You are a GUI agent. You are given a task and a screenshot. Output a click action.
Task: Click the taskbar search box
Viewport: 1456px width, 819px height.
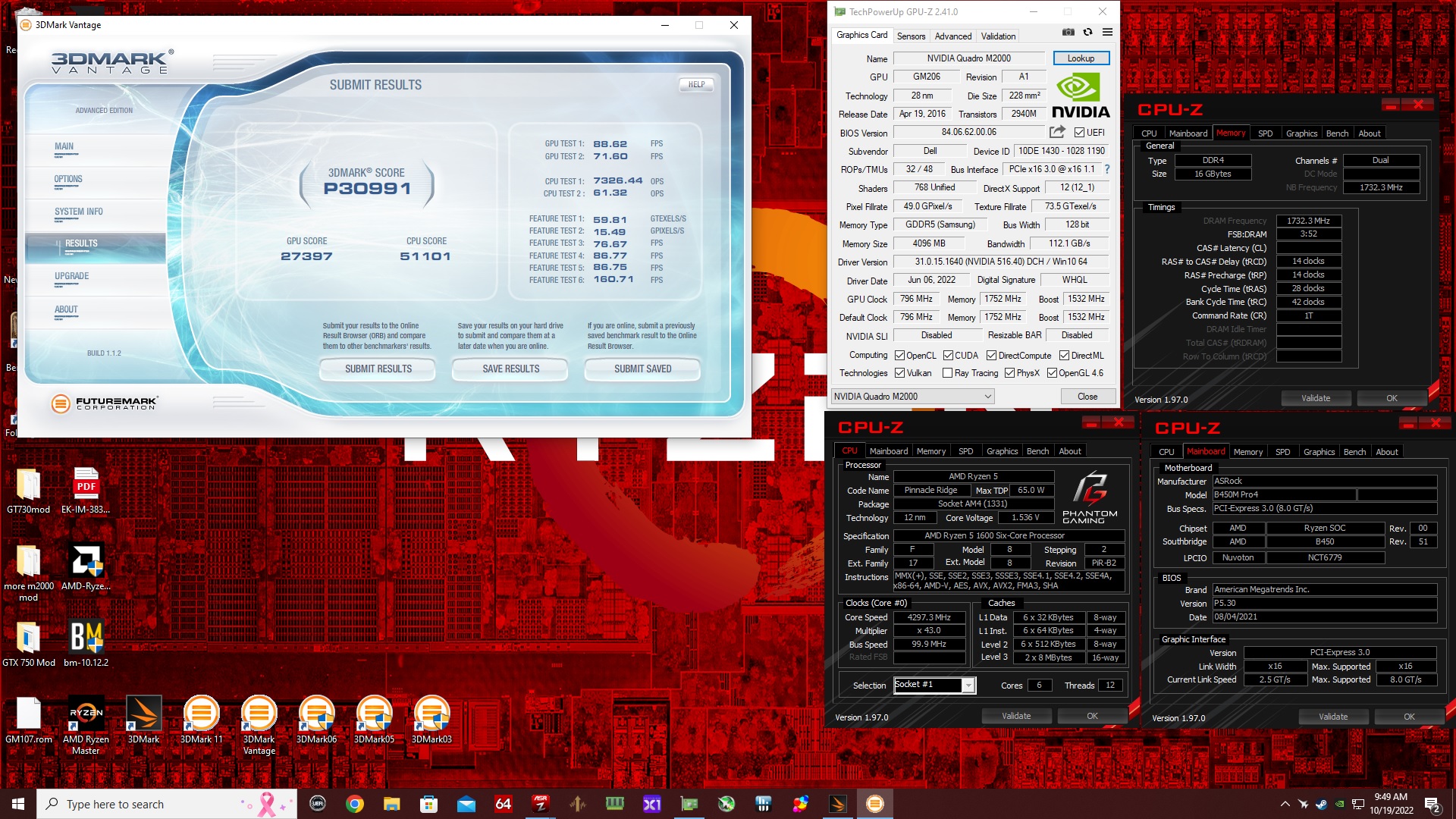tap(167, 804)
